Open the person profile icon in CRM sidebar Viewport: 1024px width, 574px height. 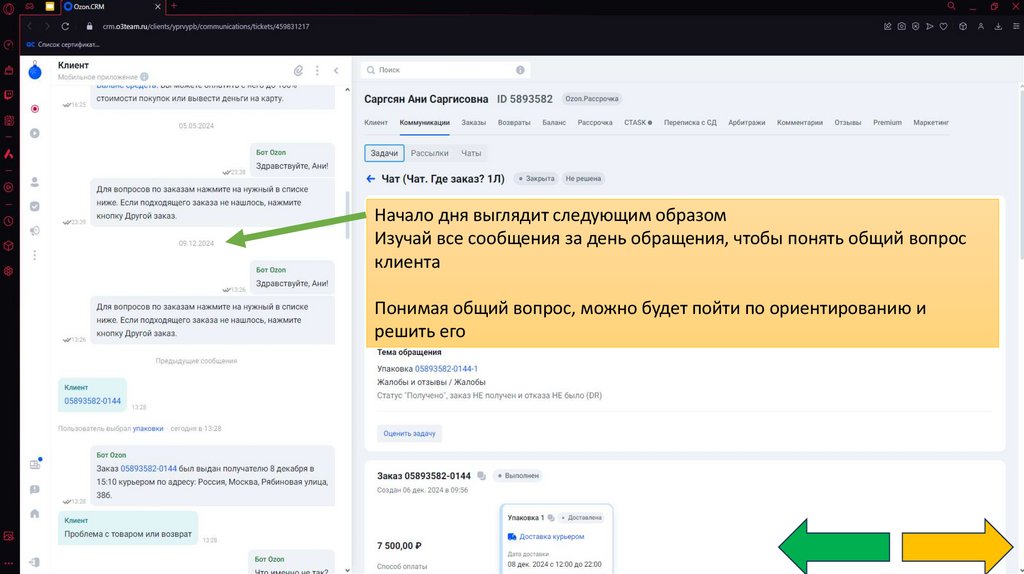click(x=35, y=182)
